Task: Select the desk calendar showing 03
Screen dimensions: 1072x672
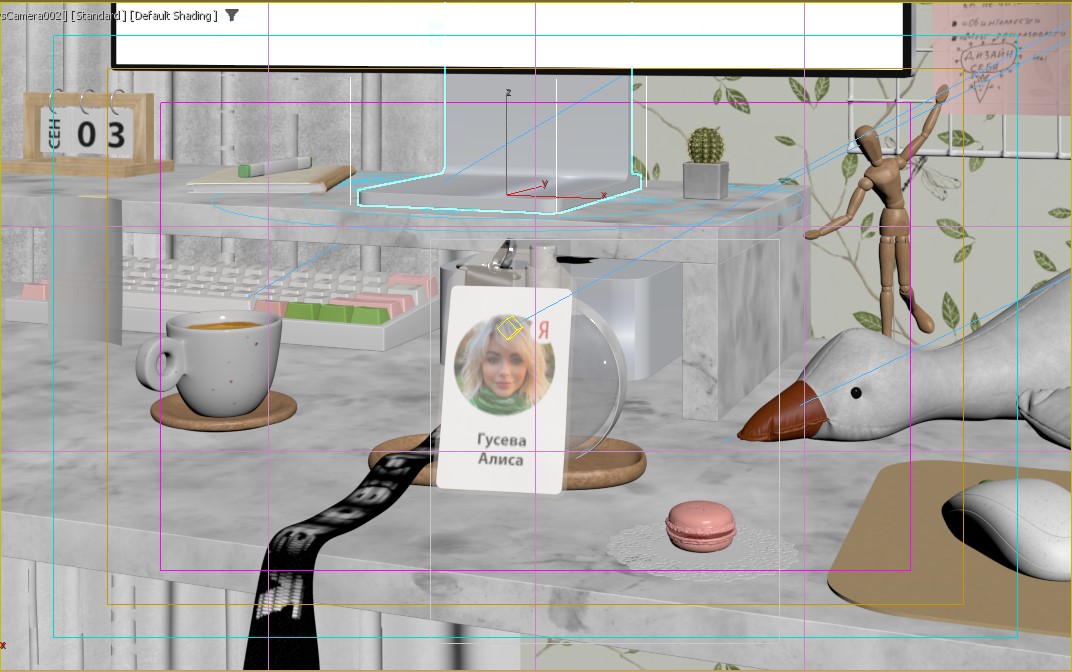Action: click(88, 134)
